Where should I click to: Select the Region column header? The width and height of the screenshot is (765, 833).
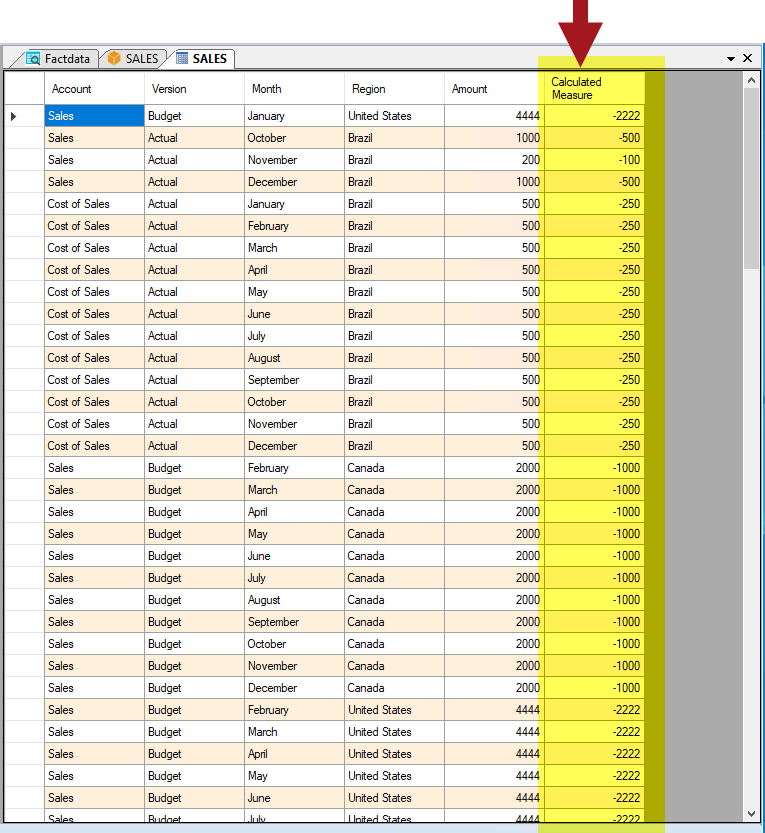(x=394, y=89)
